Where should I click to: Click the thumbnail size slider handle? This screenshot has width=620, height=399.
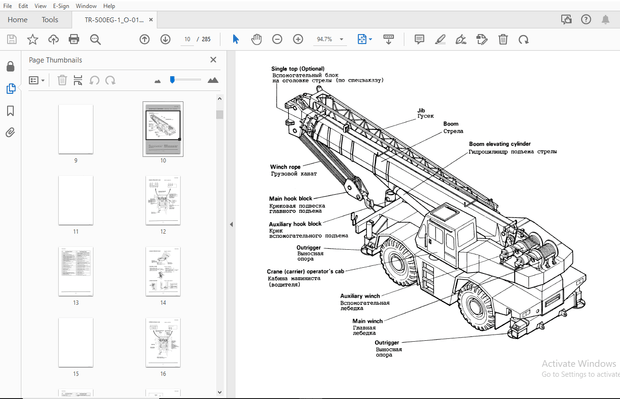[x=172, y=80]
